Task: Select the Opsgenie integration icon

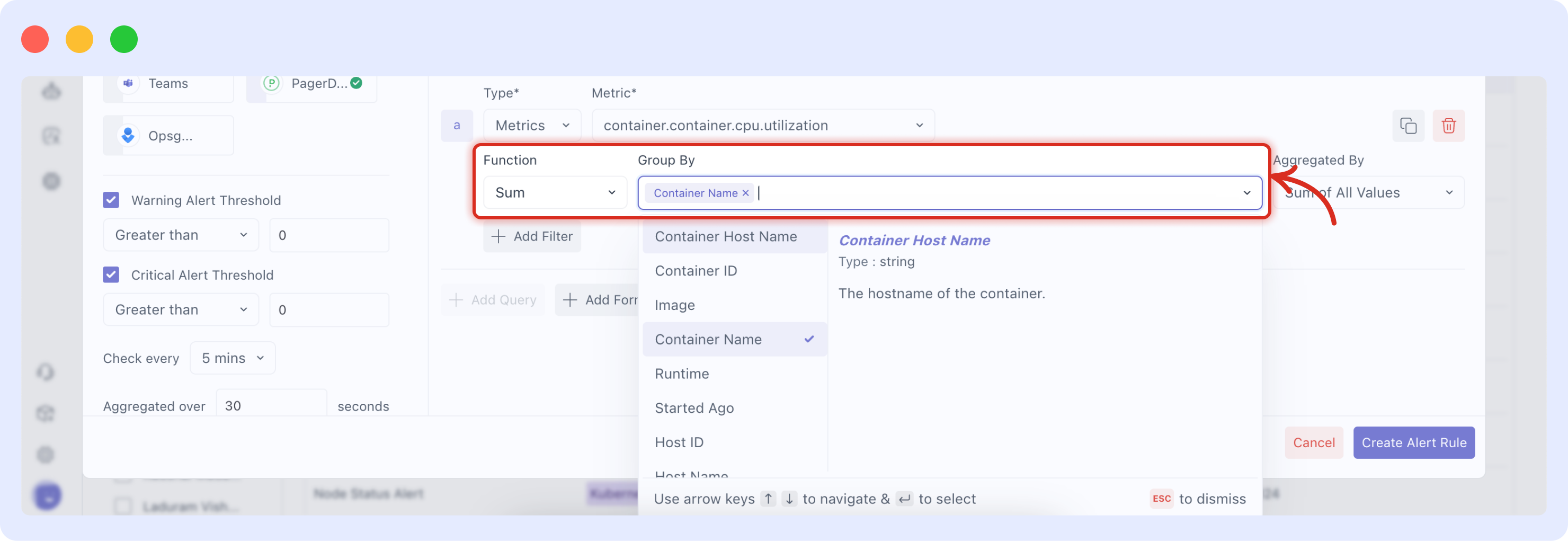Action: [128, 135]
